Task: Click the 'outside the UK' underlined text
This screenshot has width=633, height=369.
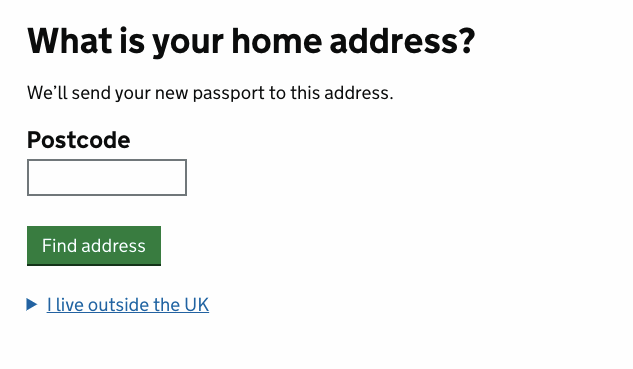Action: pos(148,304)
